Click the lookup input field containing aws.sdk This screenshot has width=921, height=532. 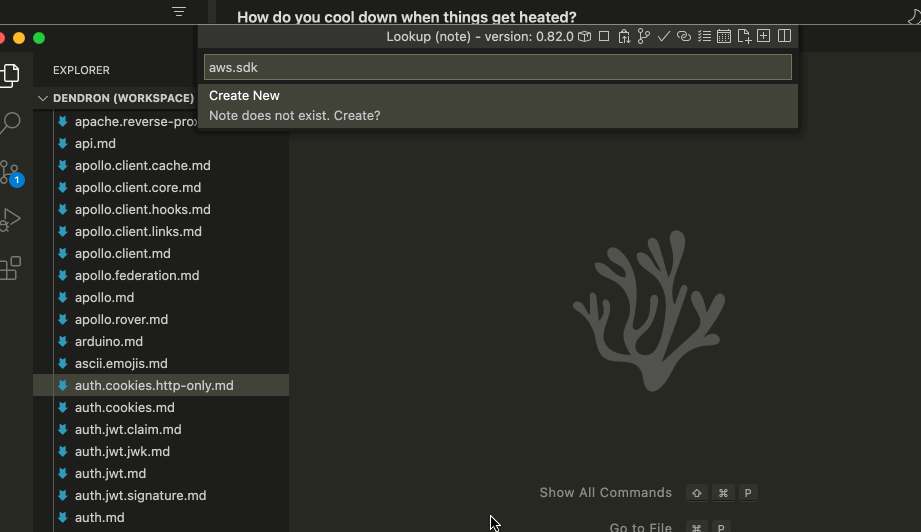(498, 67)
